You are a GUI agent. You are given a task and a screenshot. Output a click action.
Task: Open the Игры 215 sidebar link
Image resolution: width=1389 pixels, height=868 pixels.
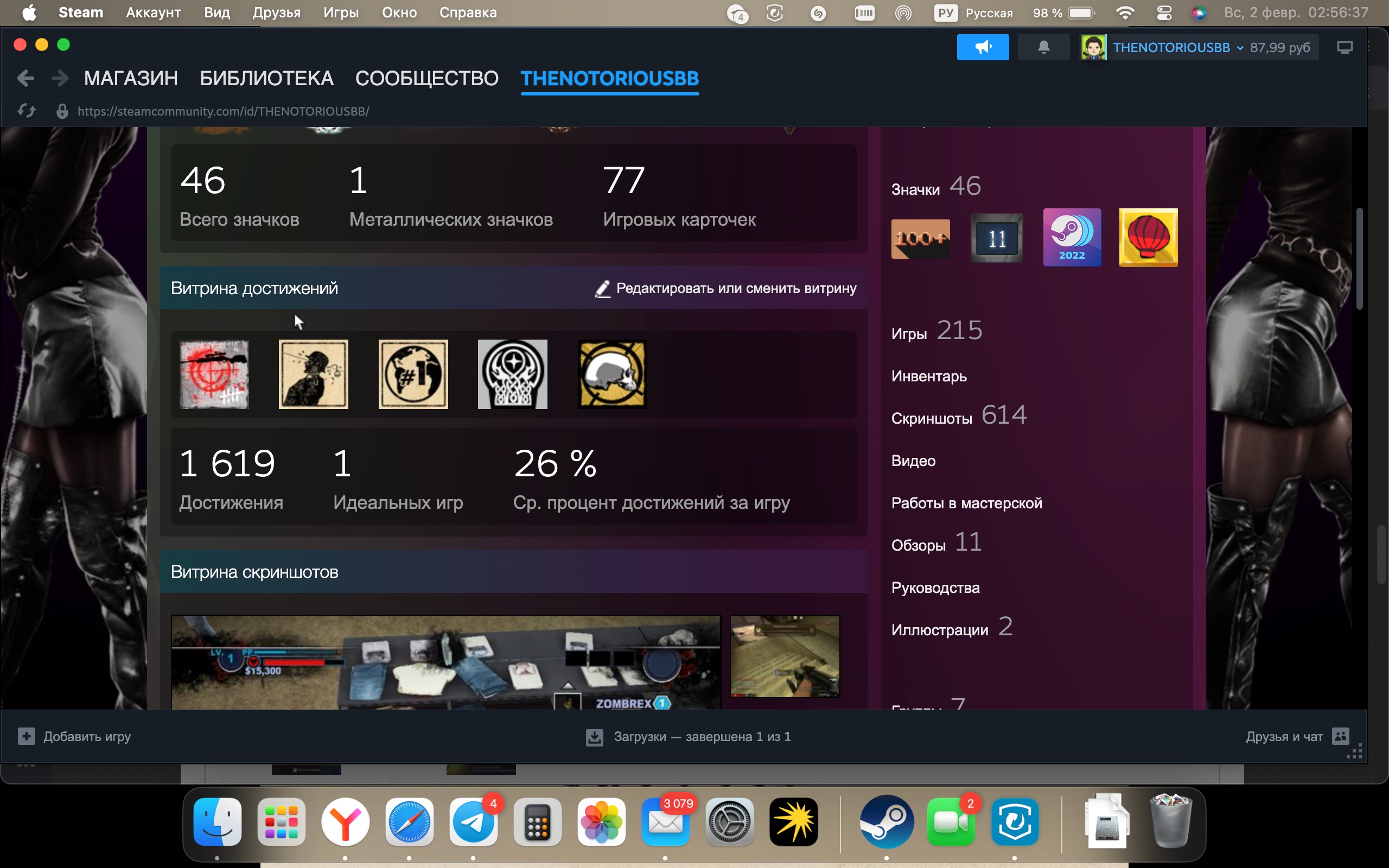pyautogui.click(x=936, y=331)
